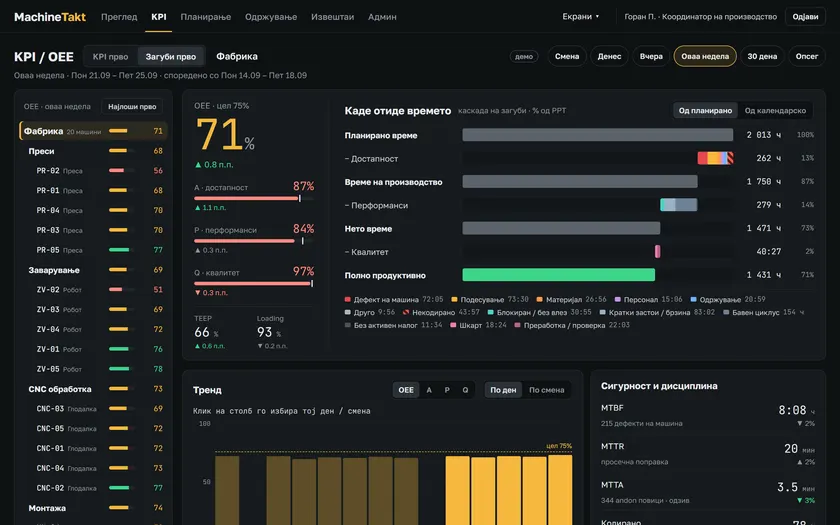
Task: Expand the Екрани dropdown
Action: click(581, 17)
